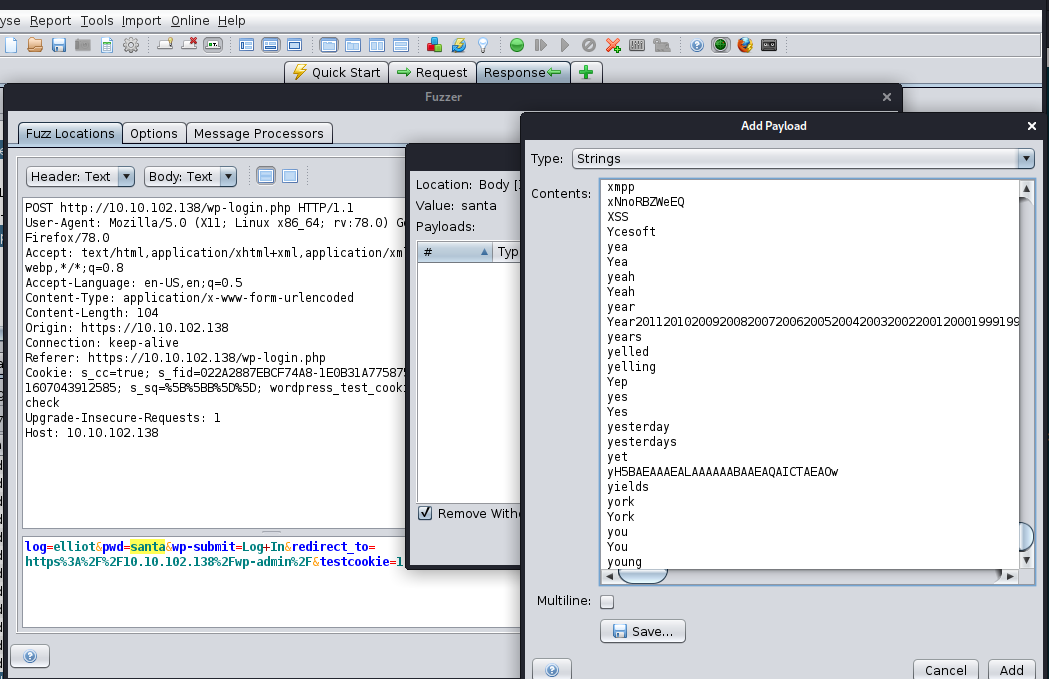1049x679 pixels.
Task: Toggle the split header/body view button
Action: pos(265,176)
